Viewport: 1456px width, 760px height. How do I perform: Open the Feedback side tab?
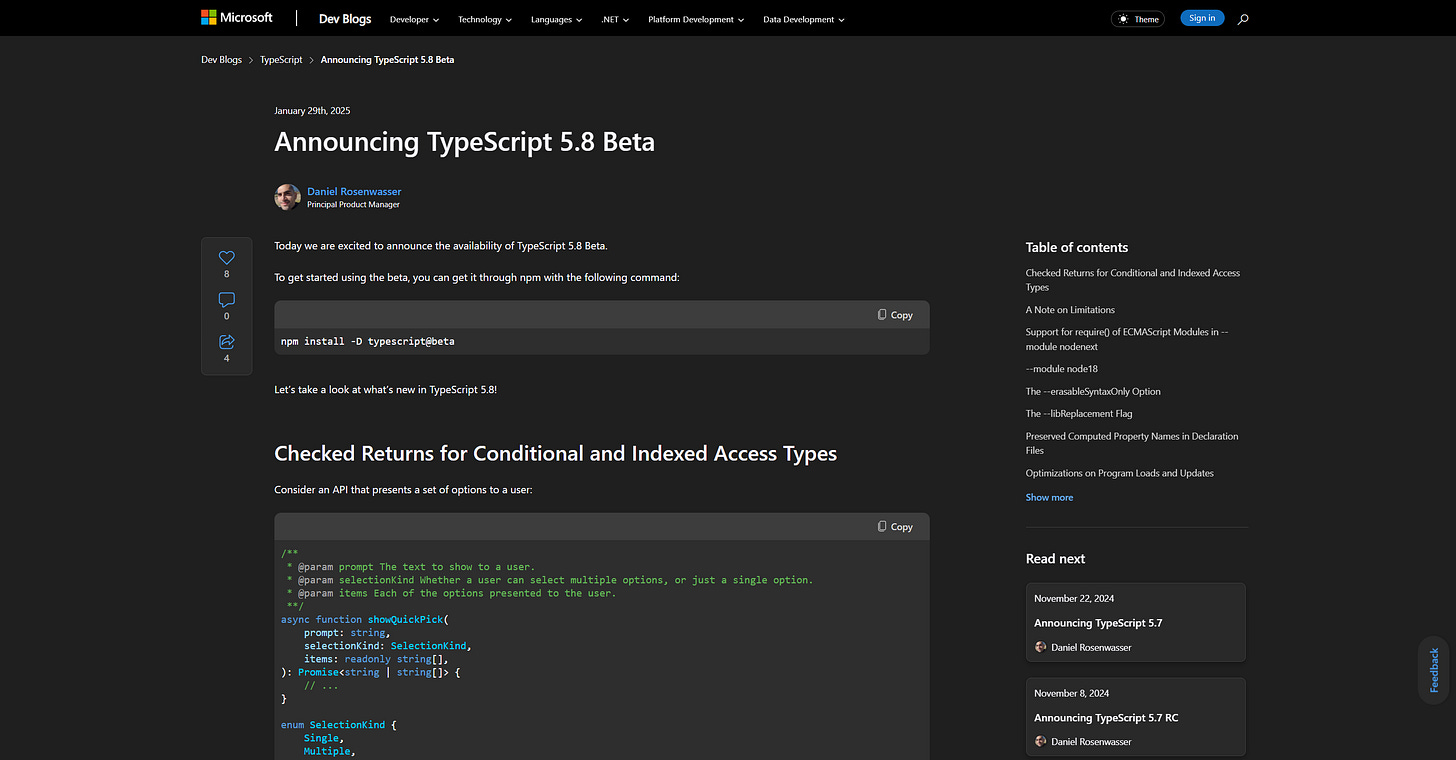click(x=1434, y=670)
